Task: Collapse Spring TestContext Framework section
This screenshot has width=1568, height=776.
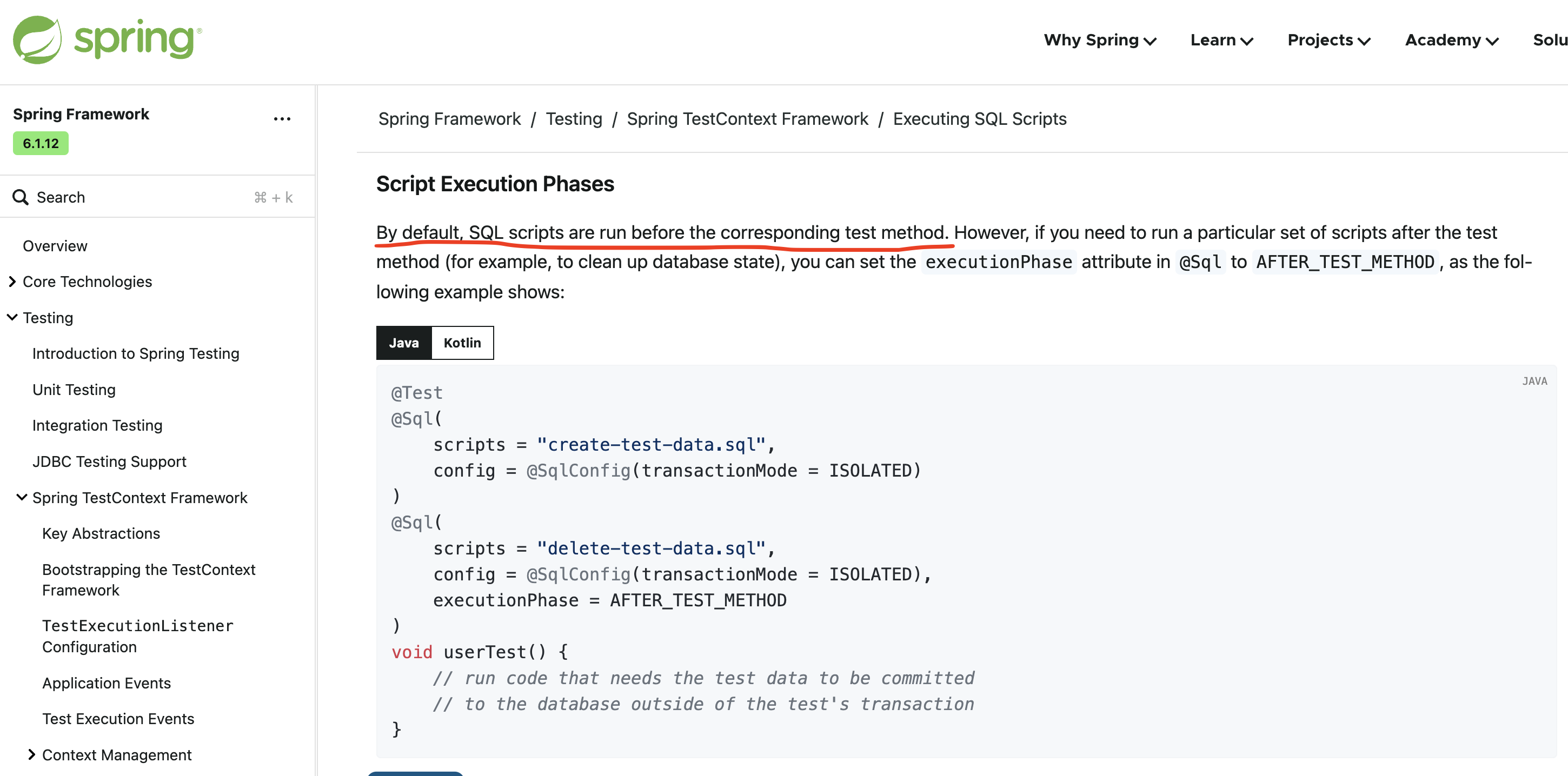Action: pos(22,498)
